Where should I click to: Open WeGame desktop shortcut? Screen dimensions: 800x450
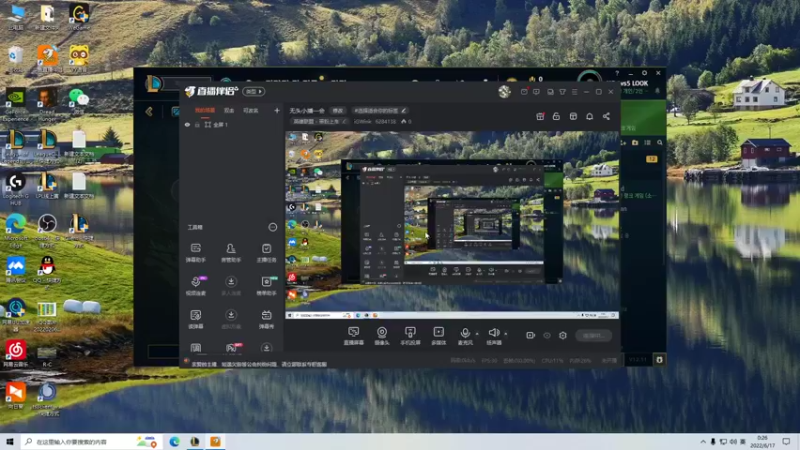tap(78, 17)
